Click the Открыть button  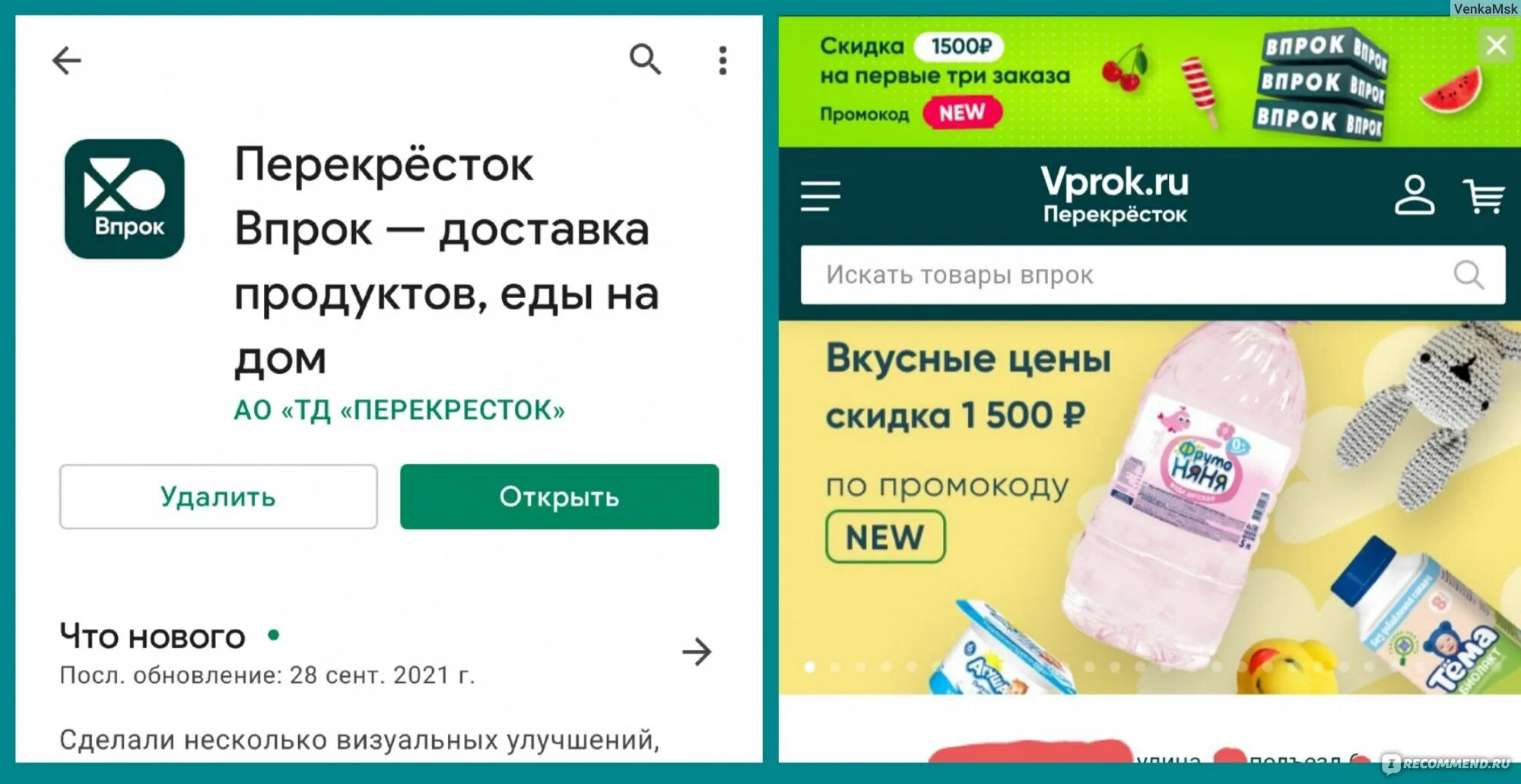coord(559,497)
